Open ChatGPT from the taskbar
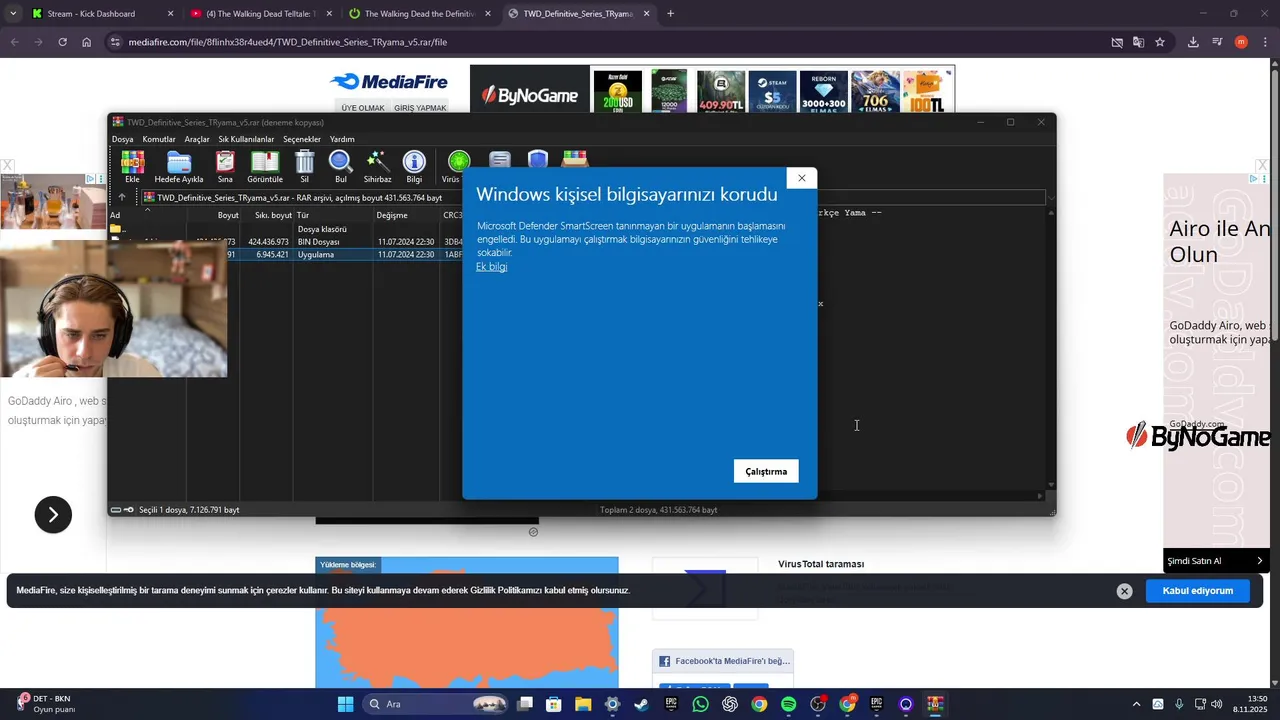 (730, 704)
